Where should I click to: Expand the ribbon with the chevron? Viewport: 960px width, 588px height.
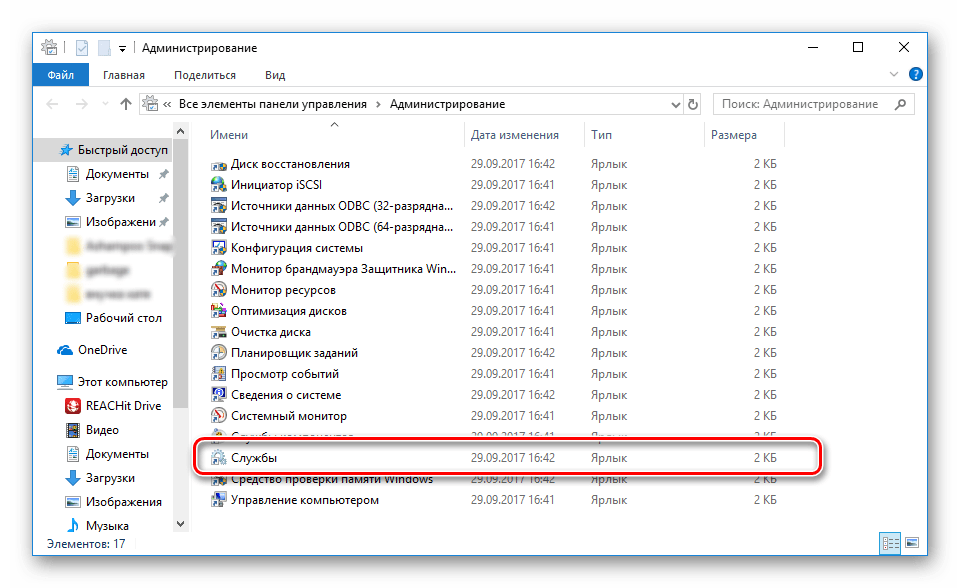(x=894, y=76)
